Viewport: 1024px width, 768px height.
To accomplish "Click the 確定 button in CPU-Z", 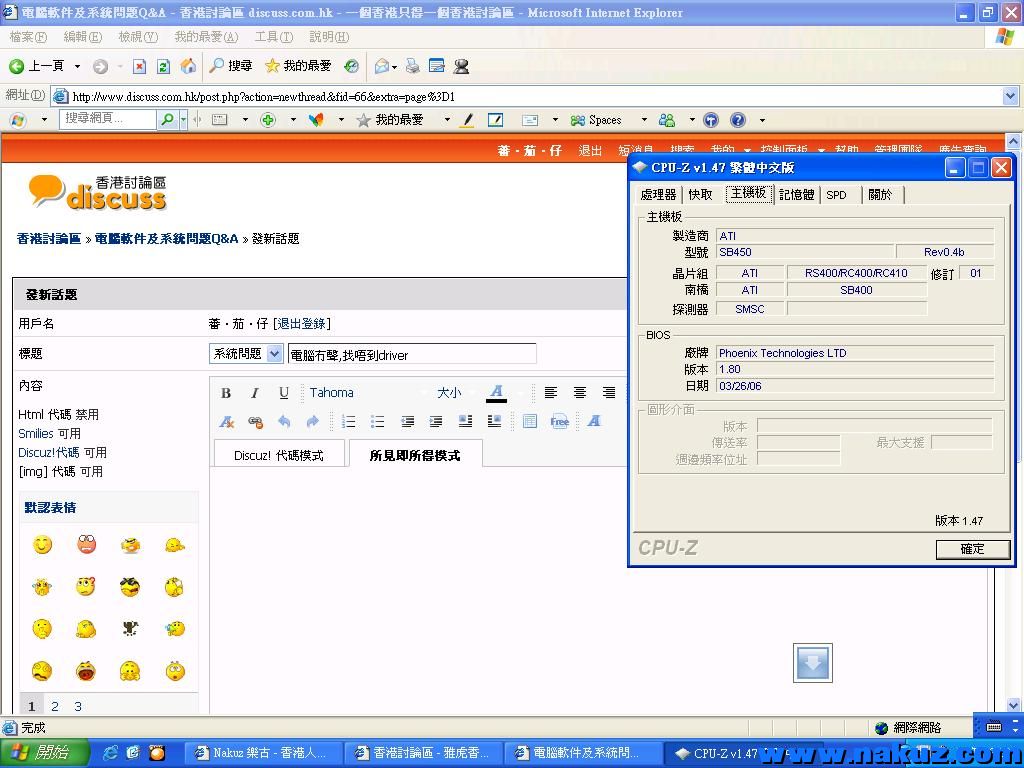I will point(972,549).
